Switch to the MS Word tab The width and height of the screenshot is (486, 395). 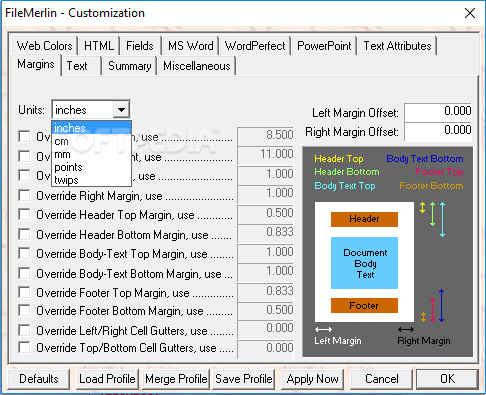190,46
